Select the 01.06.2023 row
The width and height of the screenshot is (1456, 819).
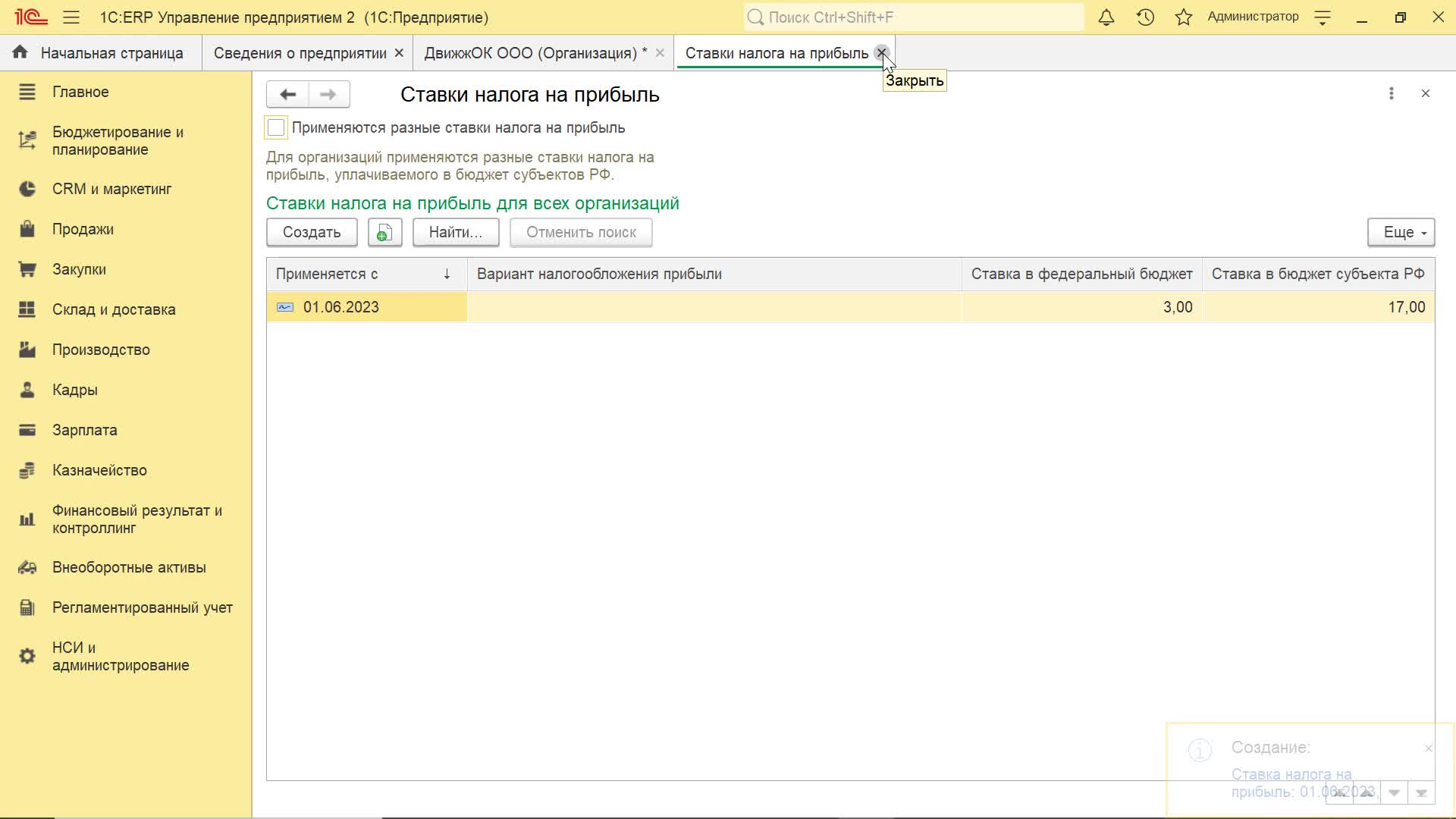coord(850,307)
